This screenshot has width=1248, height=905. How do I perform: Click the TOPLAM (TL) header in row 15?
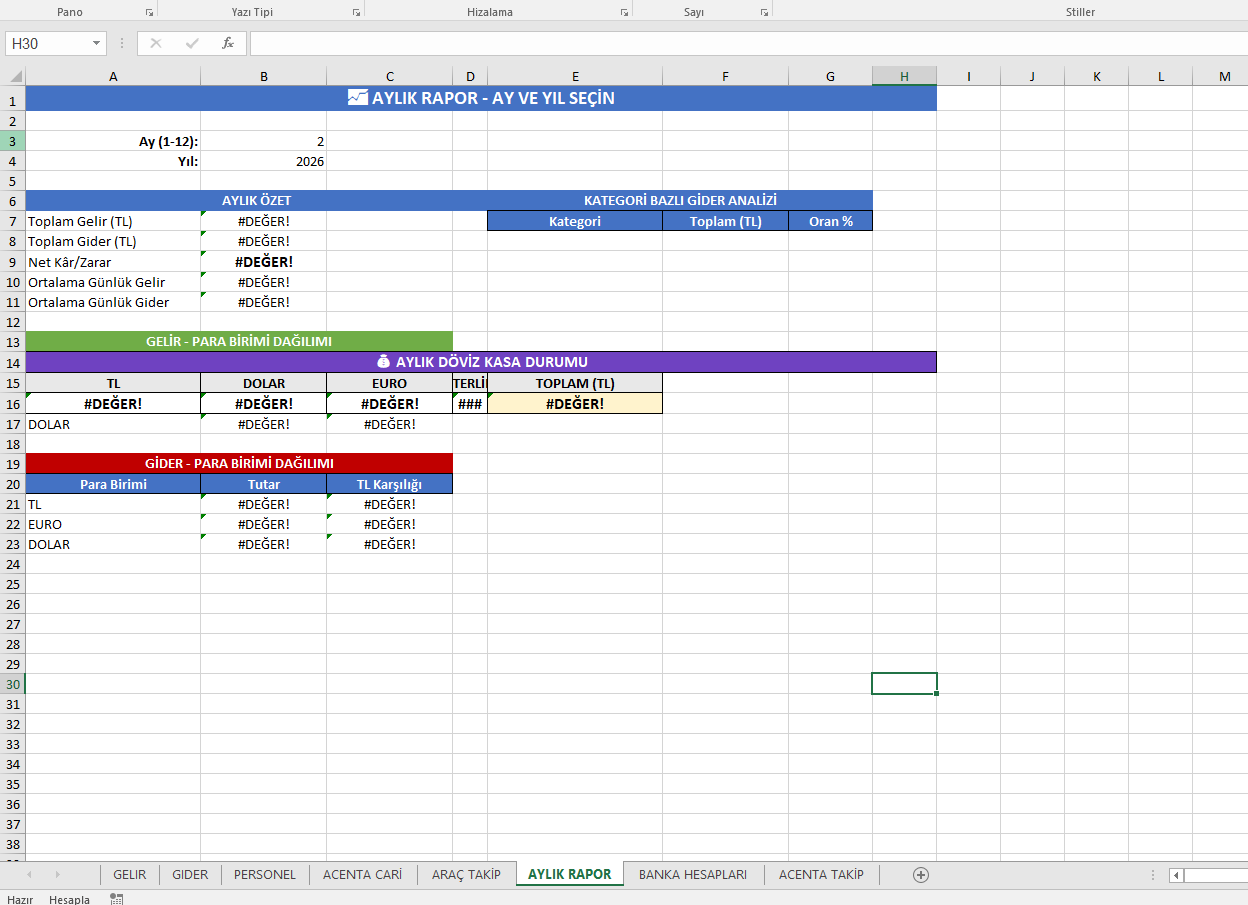[575, 383]
